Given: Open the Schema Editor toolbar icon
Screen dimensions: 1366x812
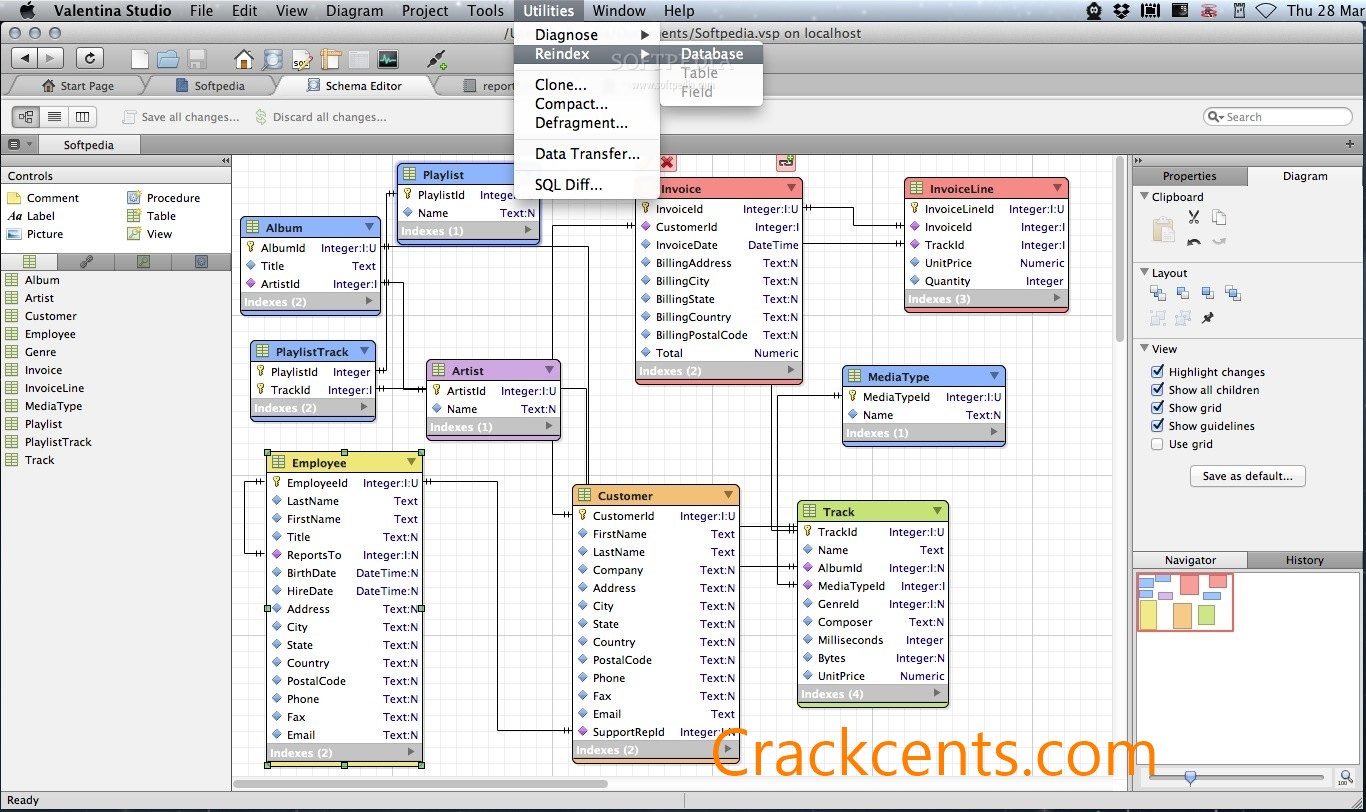Looking at the screenshot, I should point(272,59).
